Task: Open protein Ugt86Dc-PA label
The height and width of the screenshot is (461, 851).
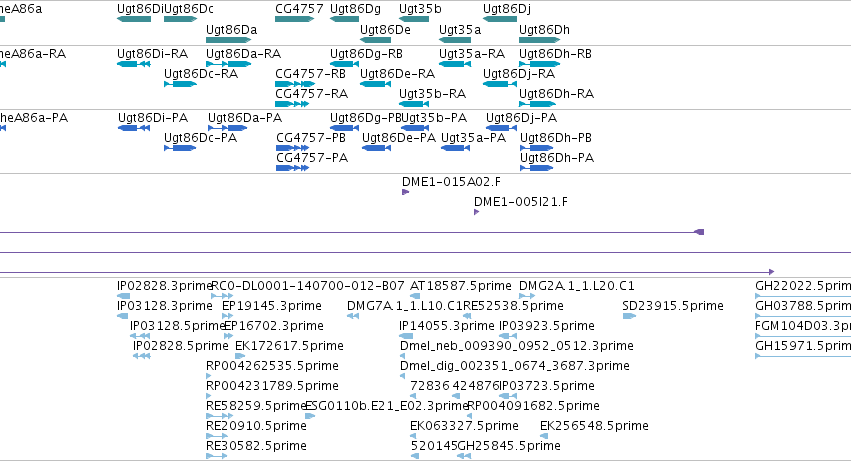Action: click(201, 137)
